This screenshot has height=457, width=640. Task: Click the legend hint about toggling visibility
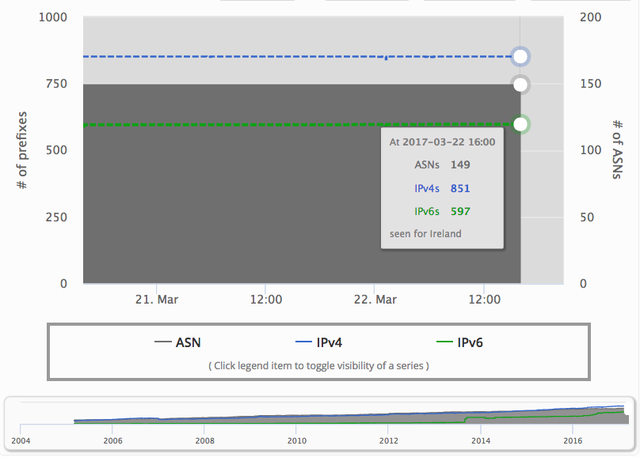pyautogui.click(x=319, y=366)
